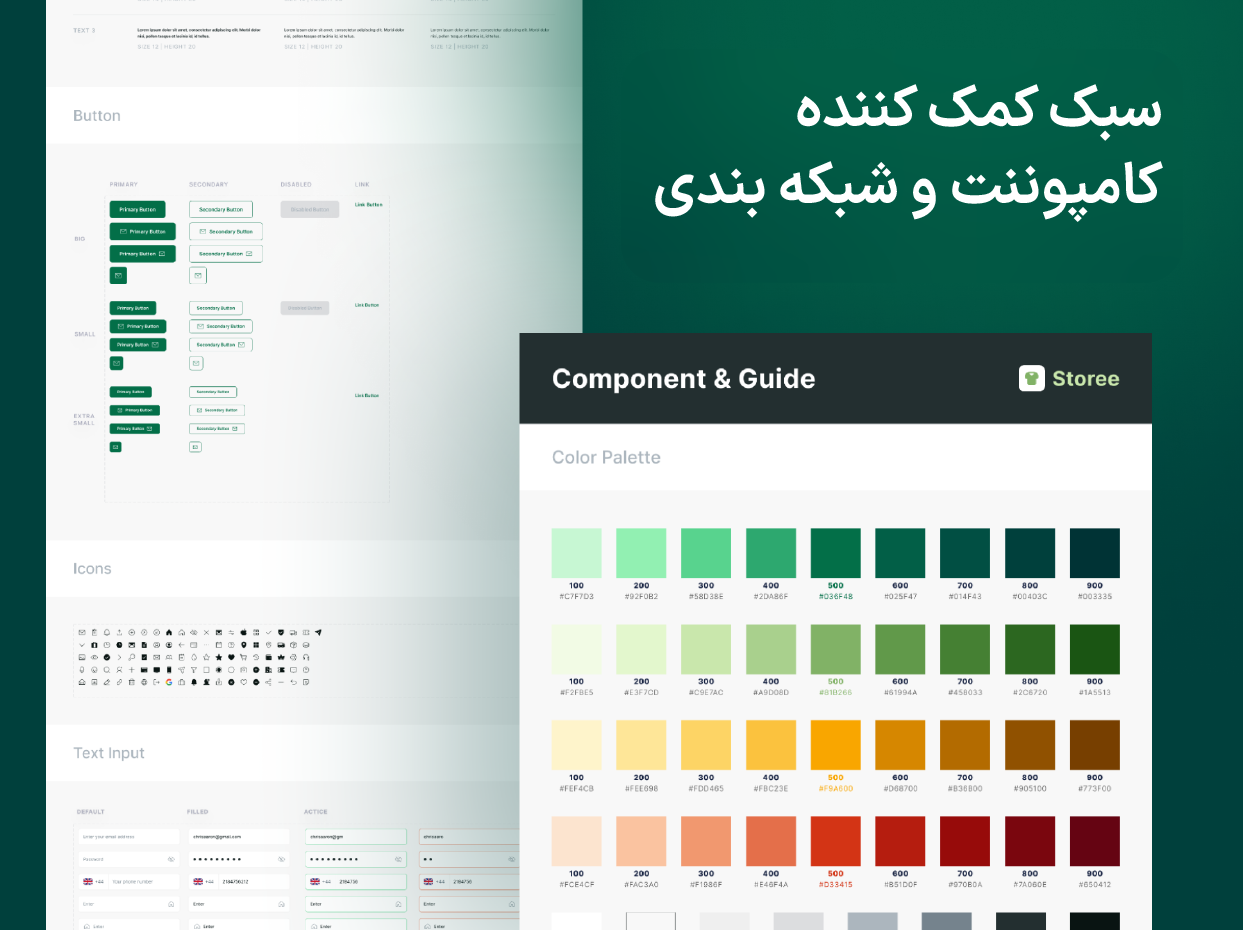1243x930 pixels.
Task: Pick the orange 500 swatch #F9A600
Action: (835, 745)
